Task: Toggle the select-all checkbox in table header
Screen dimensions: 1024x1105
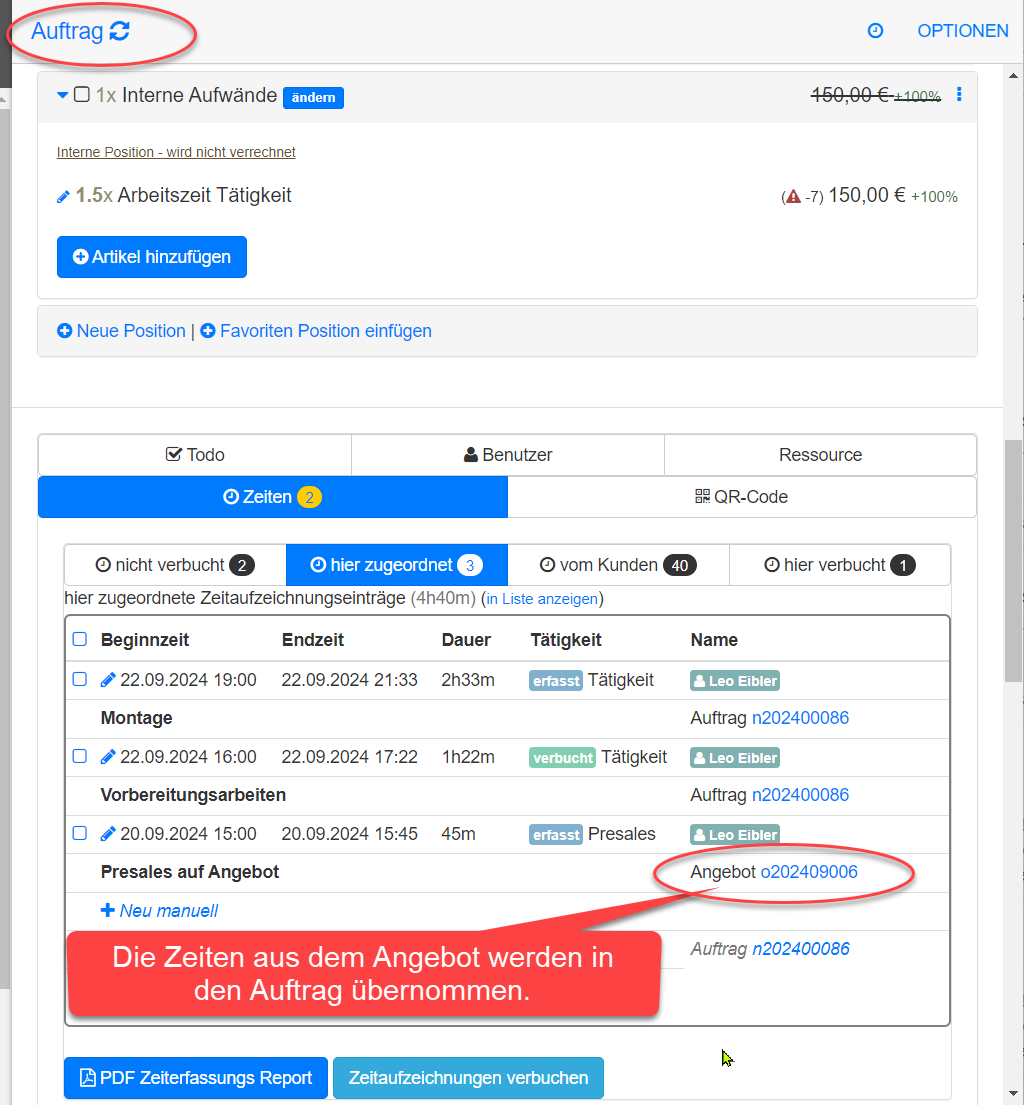Action: (x=80, y=639)
